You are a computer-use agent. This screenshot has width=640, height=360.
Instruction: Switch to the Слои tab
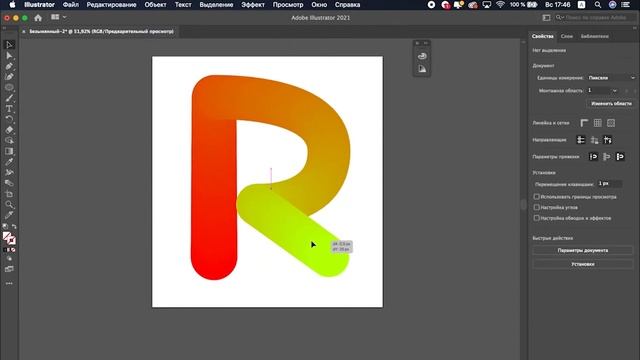pyautogui.click(x=567, y=36)
